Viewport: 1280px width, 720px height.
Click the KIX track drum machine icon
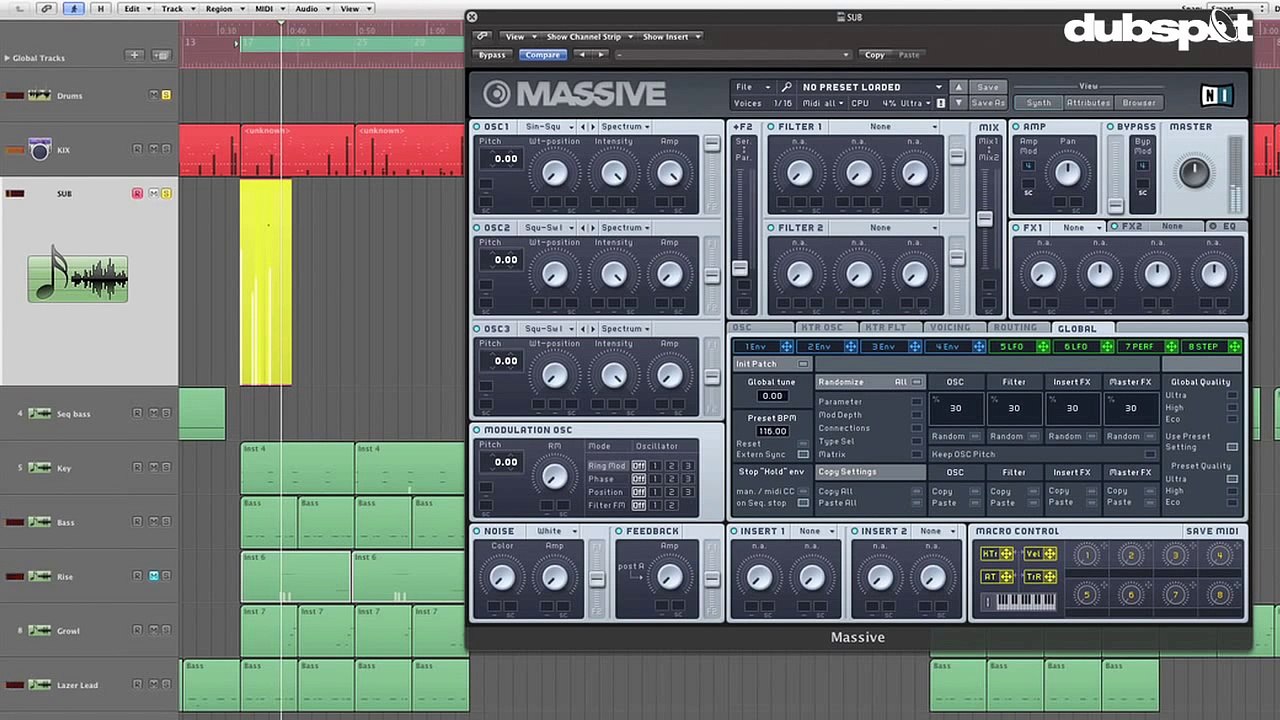pos(39,150)
